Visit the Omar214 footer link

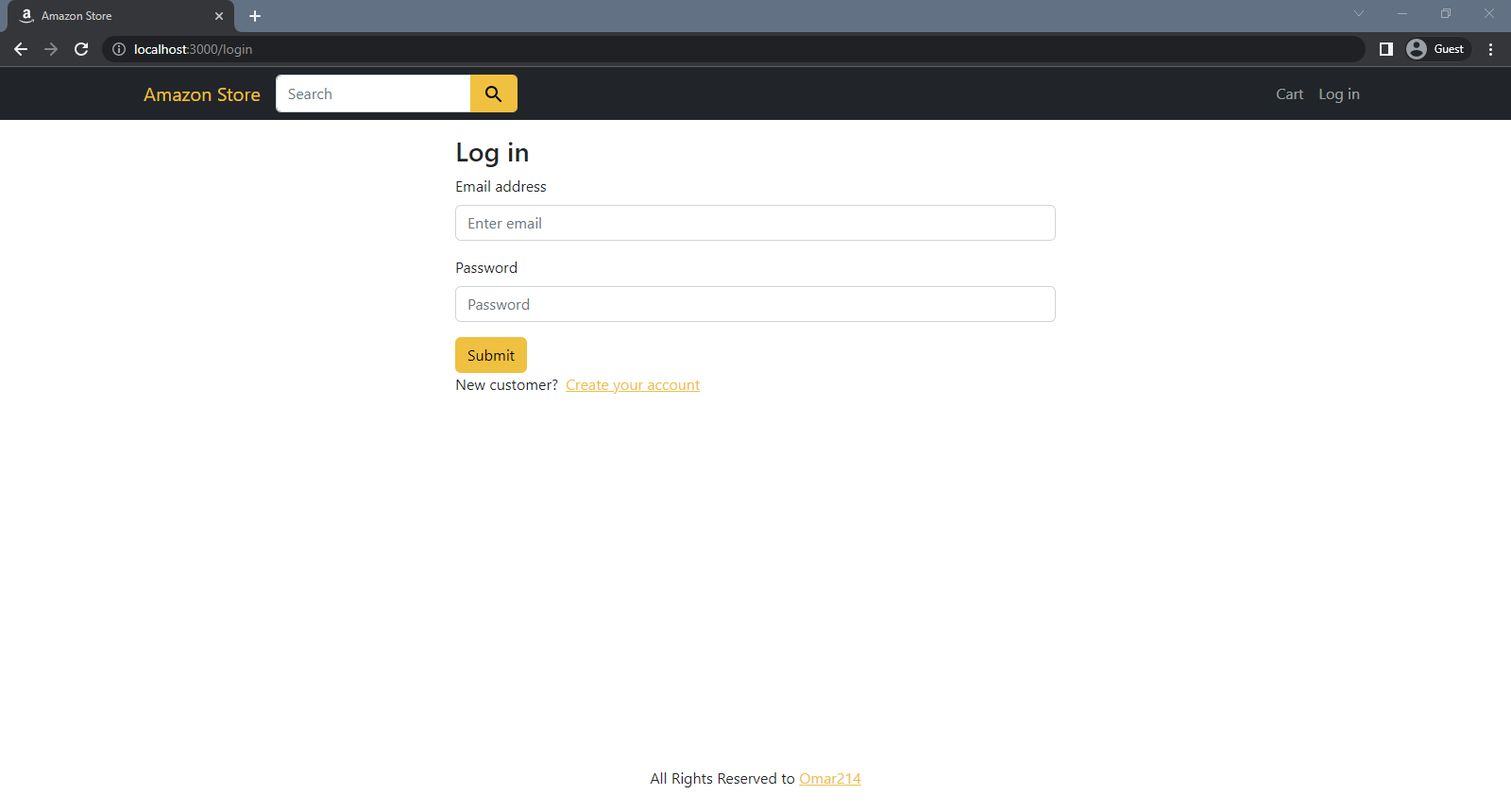click(x=830, y=779)
